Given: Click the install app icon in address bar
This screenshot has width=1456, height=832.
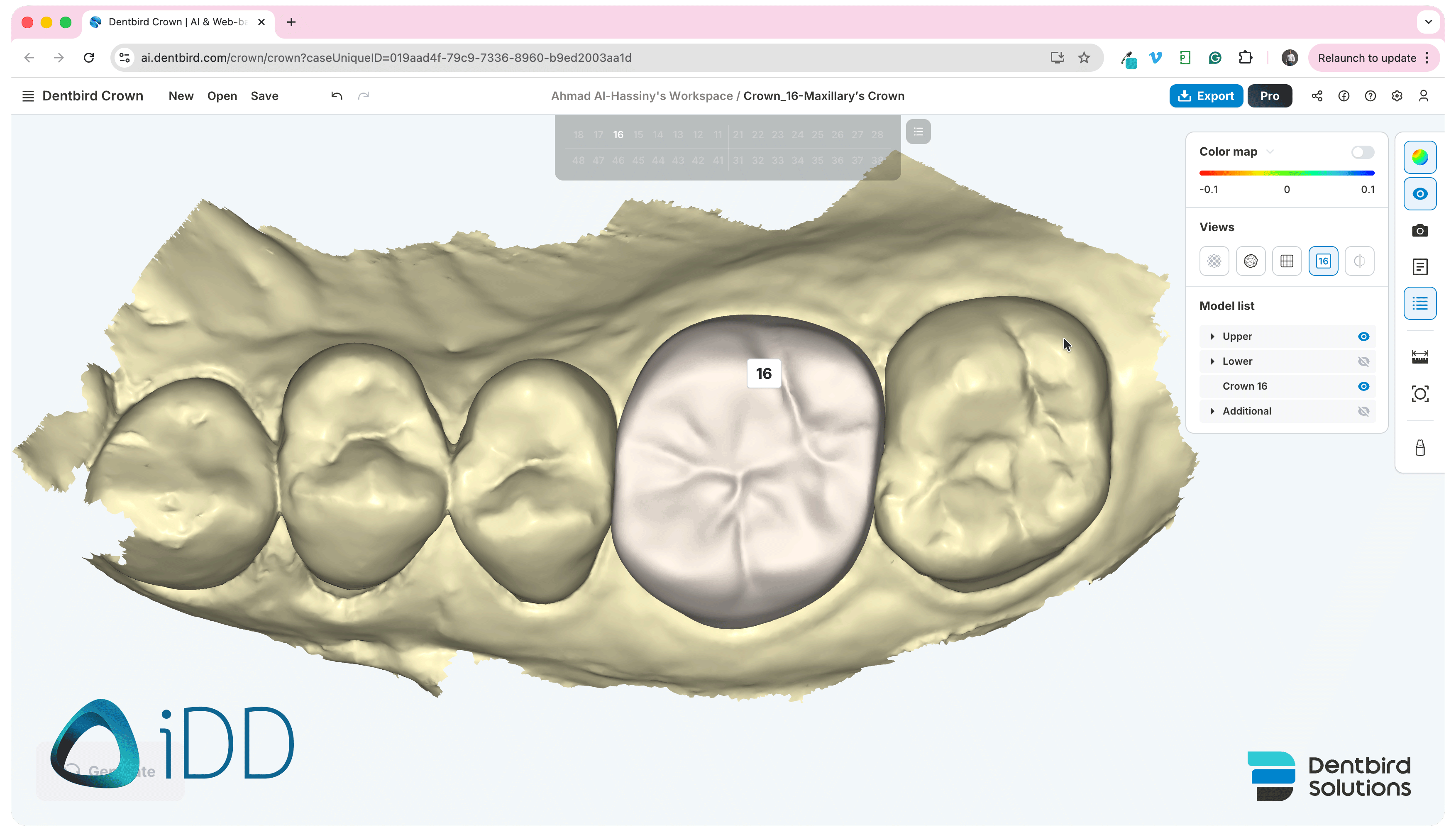Looking at the screenshot, I should tap(1057, 58).
